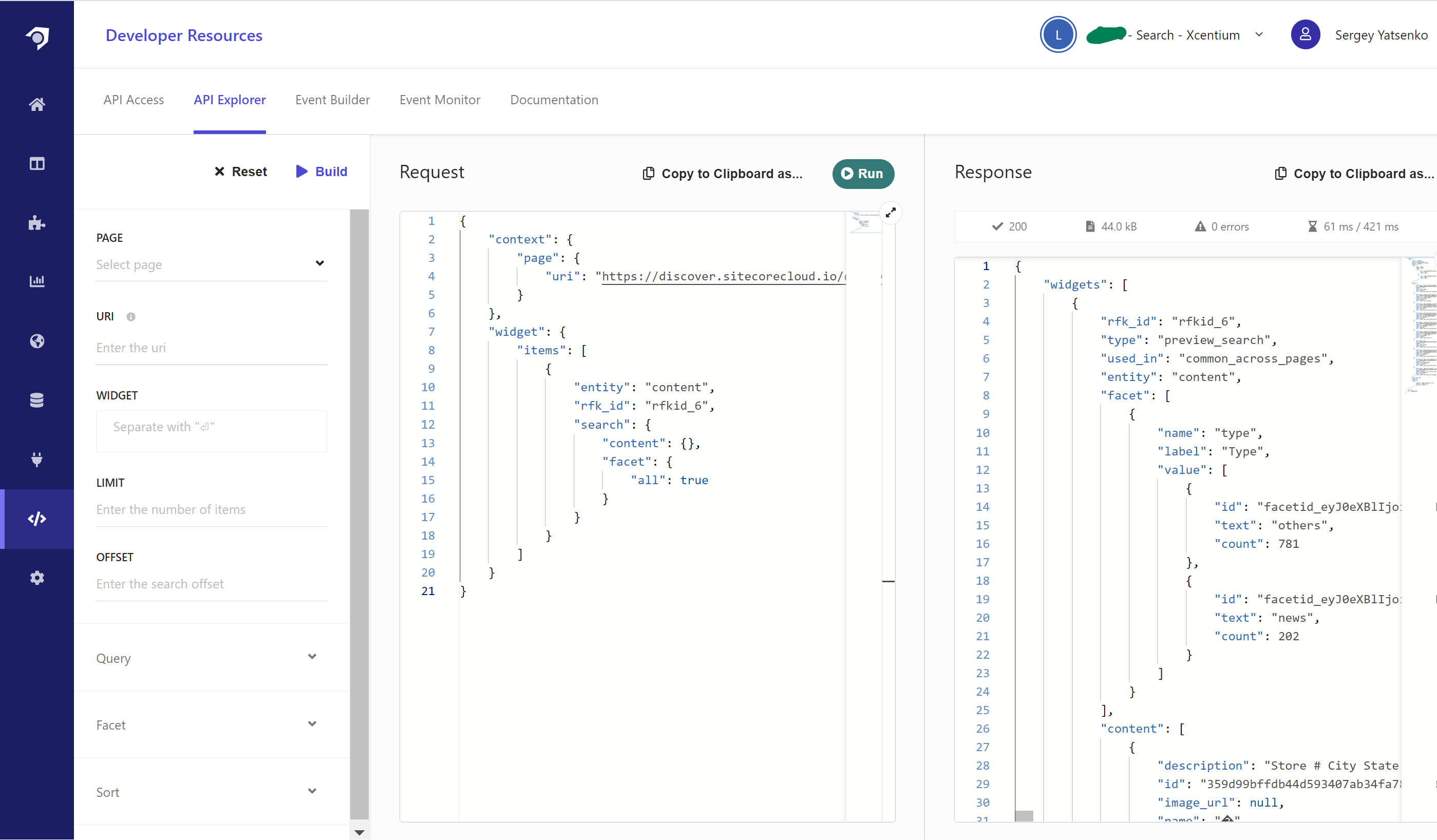1437x840 pixels.
Task: Click the "content": {} line in request
Action: (x=651, y=443)
